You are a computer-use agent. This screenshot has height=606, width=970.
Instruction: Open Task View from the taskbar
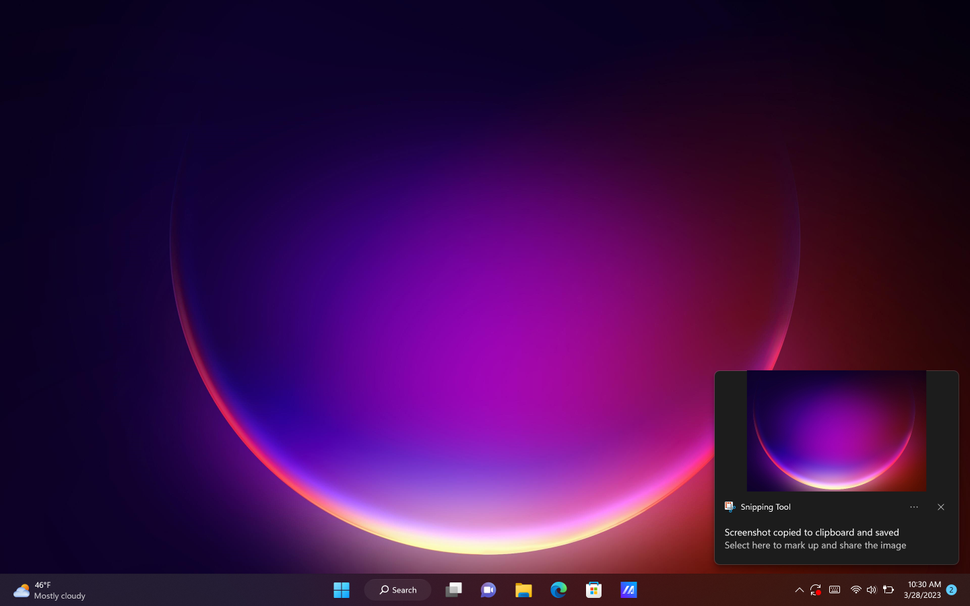tap(454, 590)
